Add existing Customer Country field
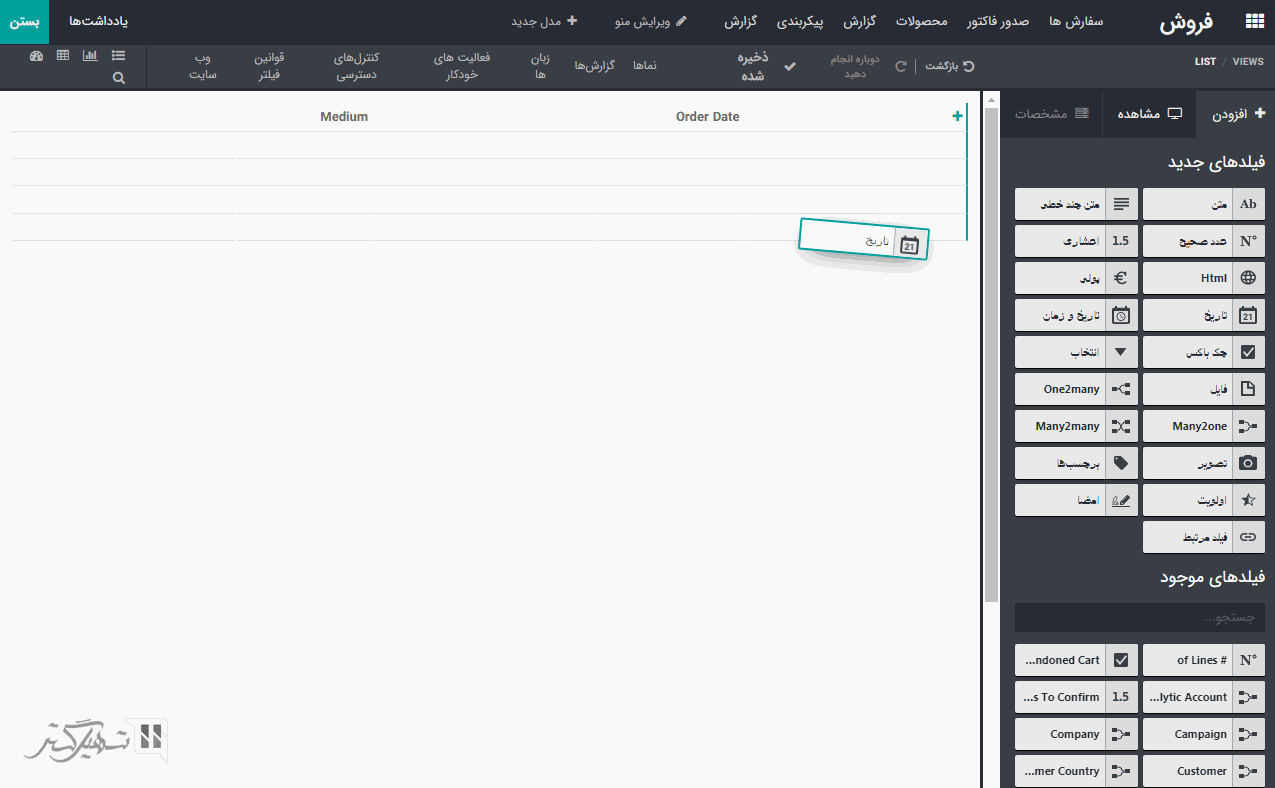Image resolution: width=1275 pixels, height=788 pixels. [1076, 771]
